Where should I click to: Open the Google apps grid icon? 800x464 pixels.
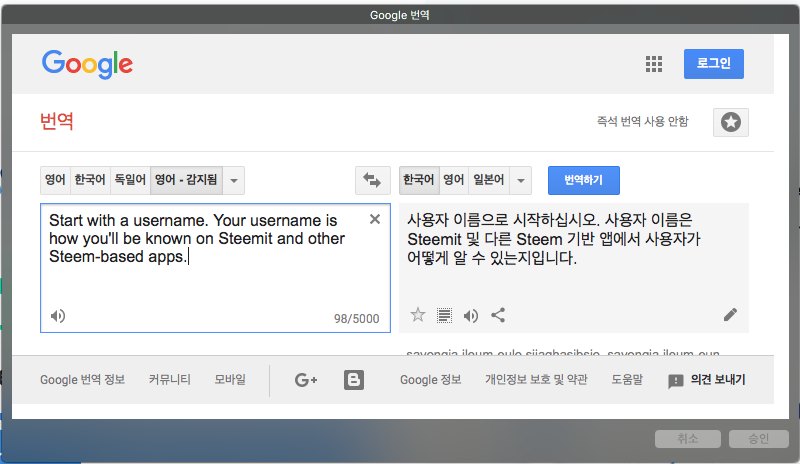(654, 64)
